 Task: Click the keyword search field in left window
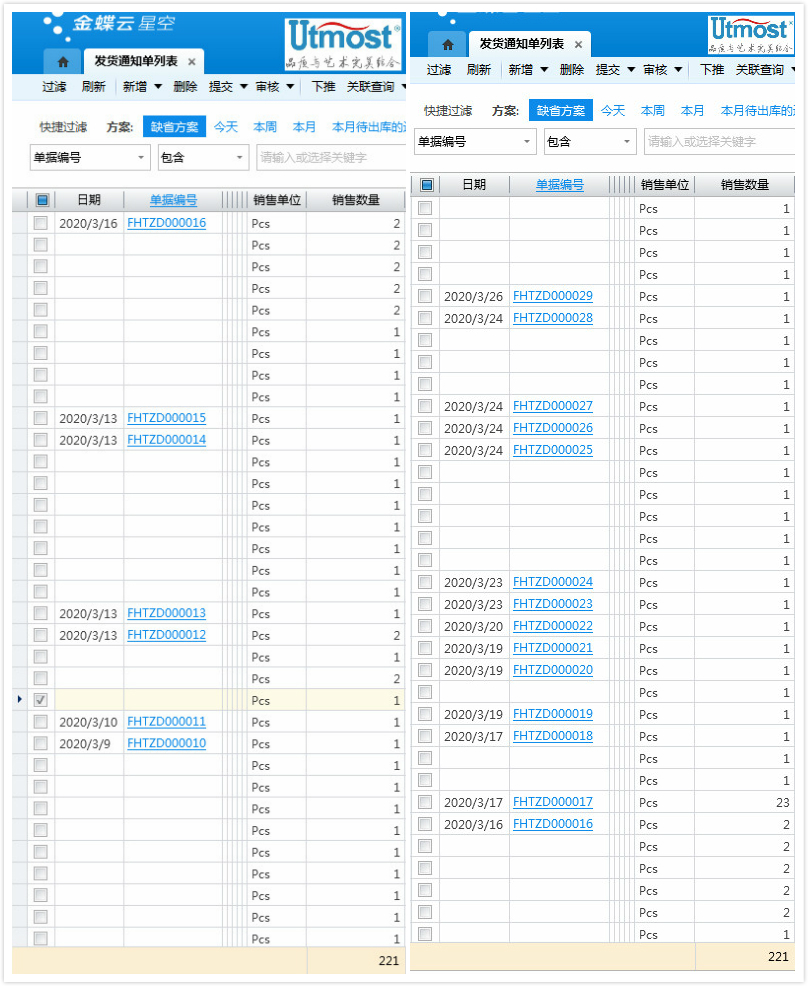330,158
